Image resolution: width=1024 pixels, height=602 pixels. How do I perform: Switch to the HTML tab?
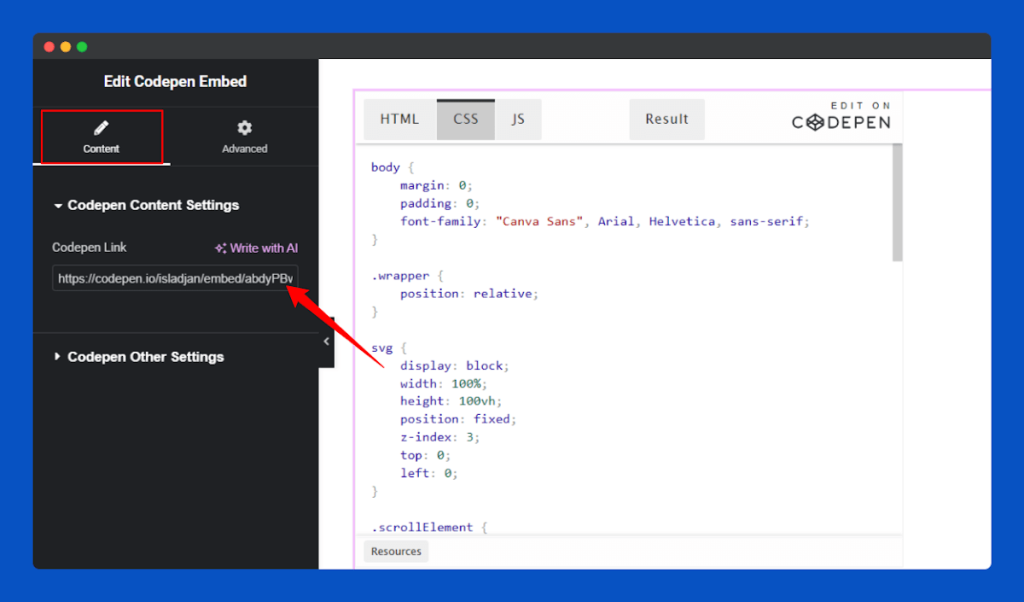coord(399,119)
